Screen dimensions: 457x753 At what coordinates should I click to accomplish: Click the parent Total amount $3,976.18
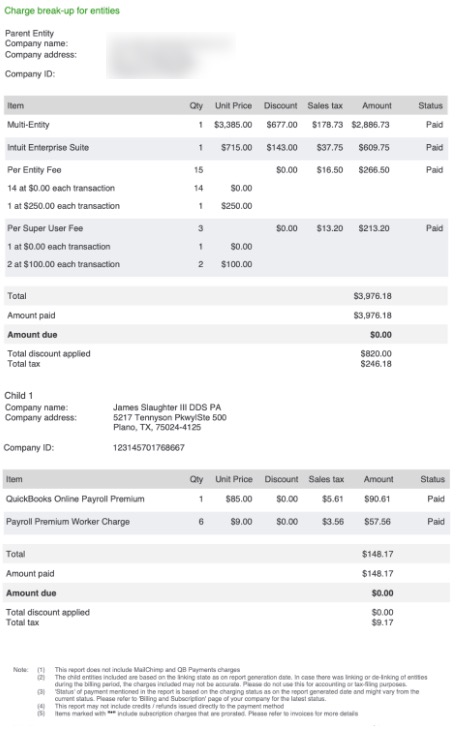click(373, 296)
